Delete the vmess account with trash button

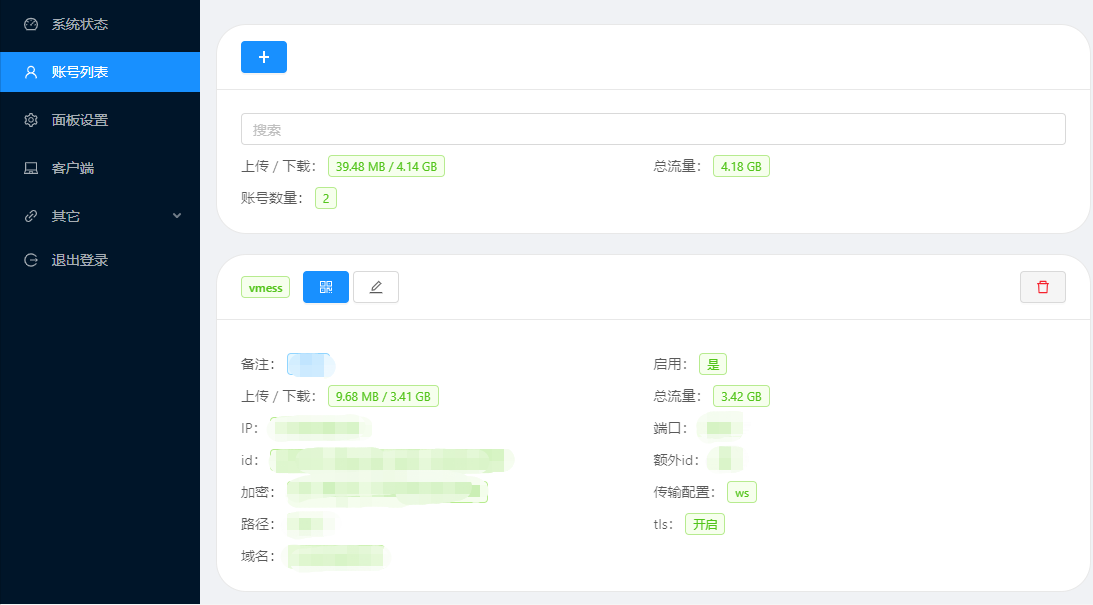tap(1043, 287)
